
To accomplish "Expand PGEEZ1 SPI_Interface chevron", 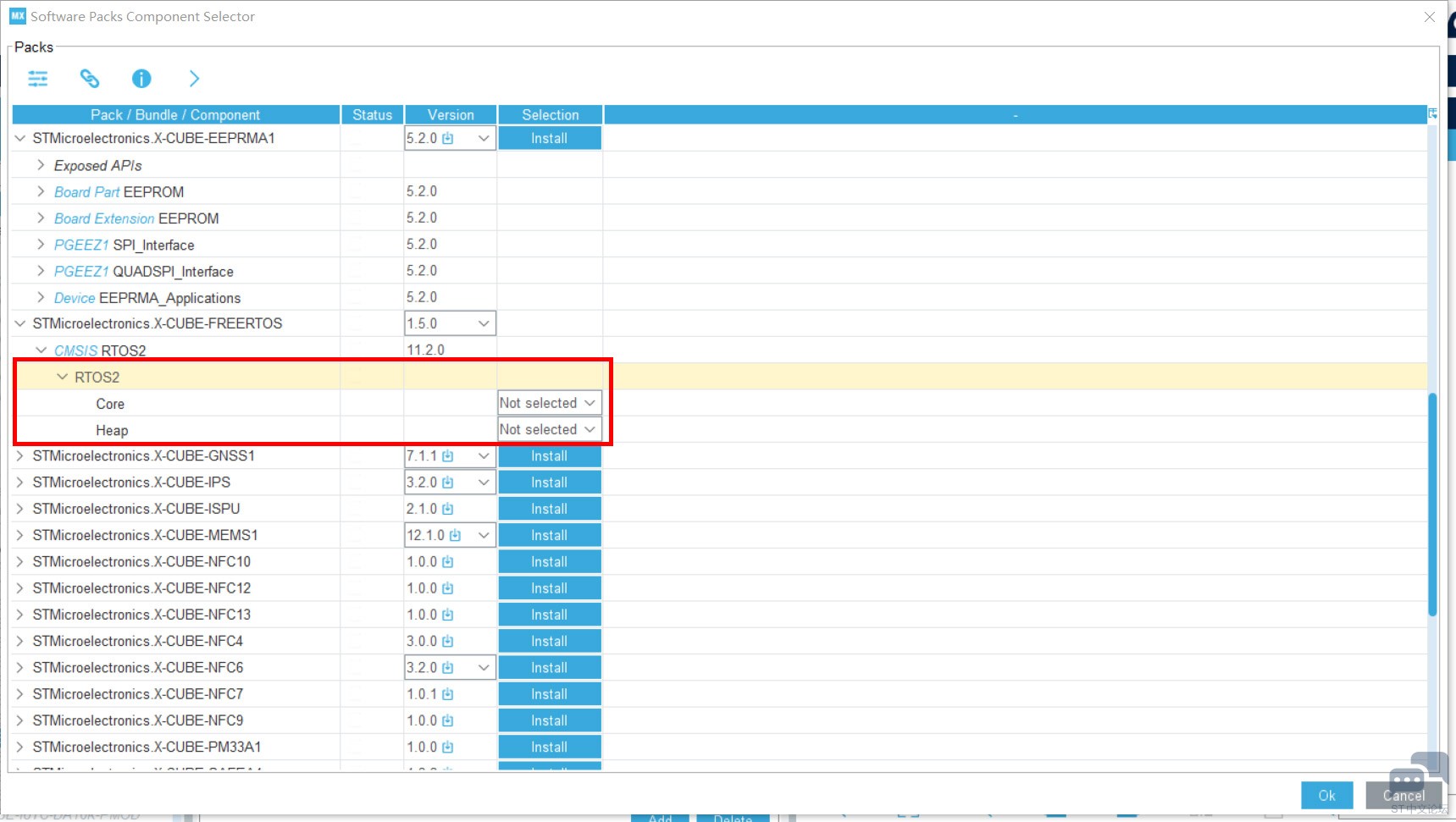I will tap(41, 245).
